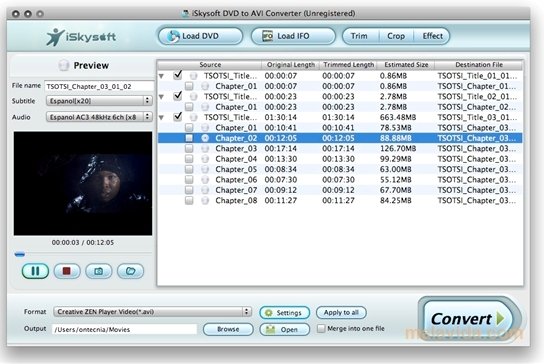This screenshot has width=544, height=364.
Task: Click the Load IFO button
Action: (293, 36)
